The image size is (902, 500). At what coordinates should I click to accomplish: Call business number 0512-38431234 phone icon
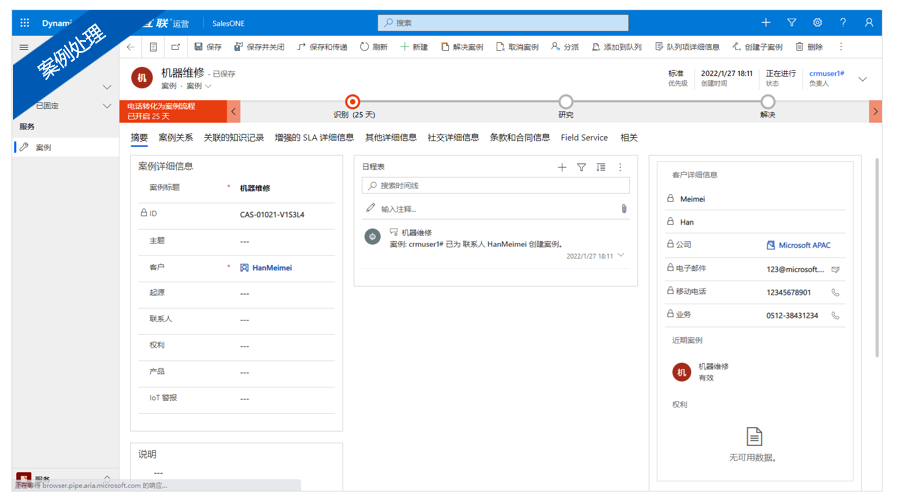(835, 315)
